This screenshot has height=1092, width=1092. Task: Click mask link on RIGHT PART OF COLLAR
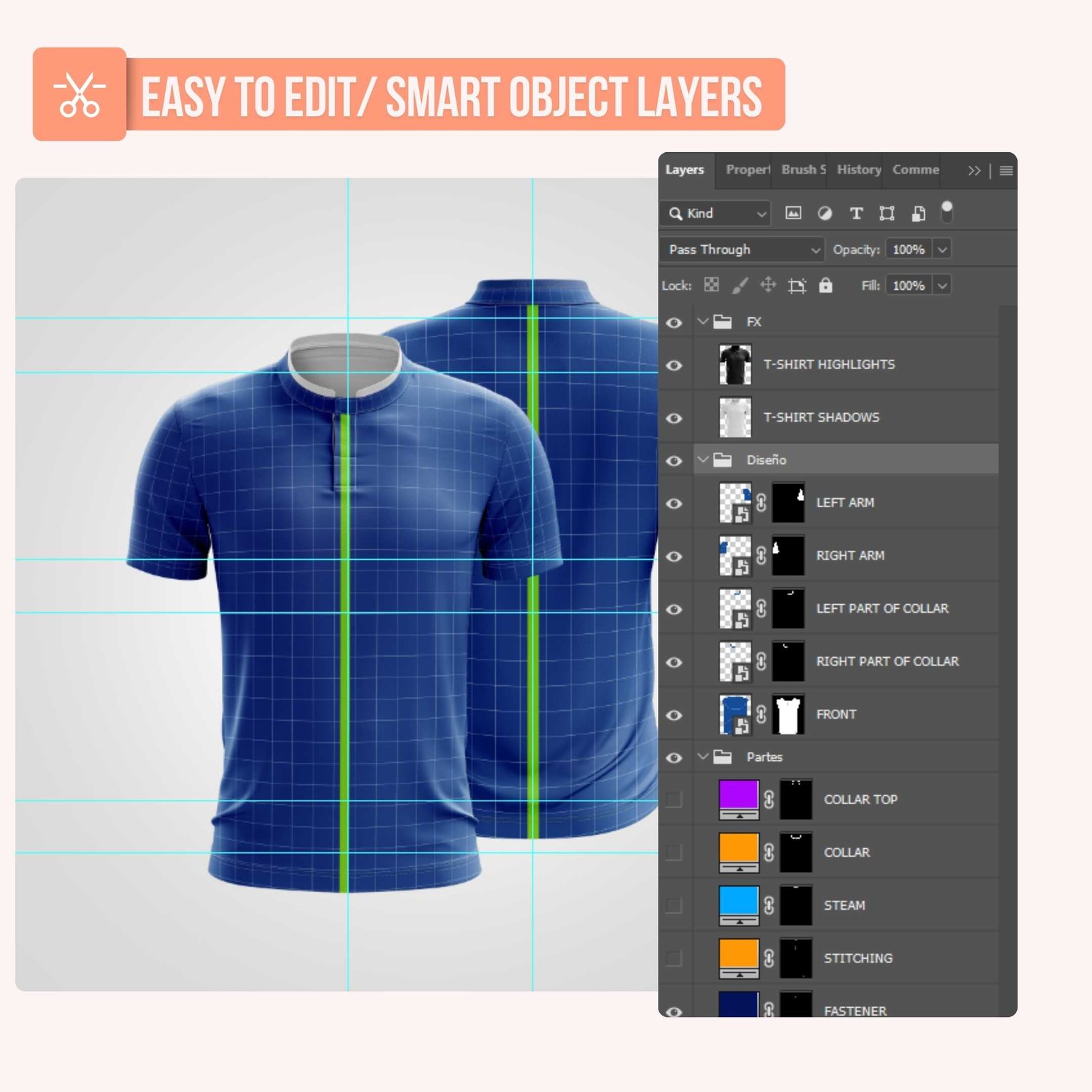(x=762, y=662)
